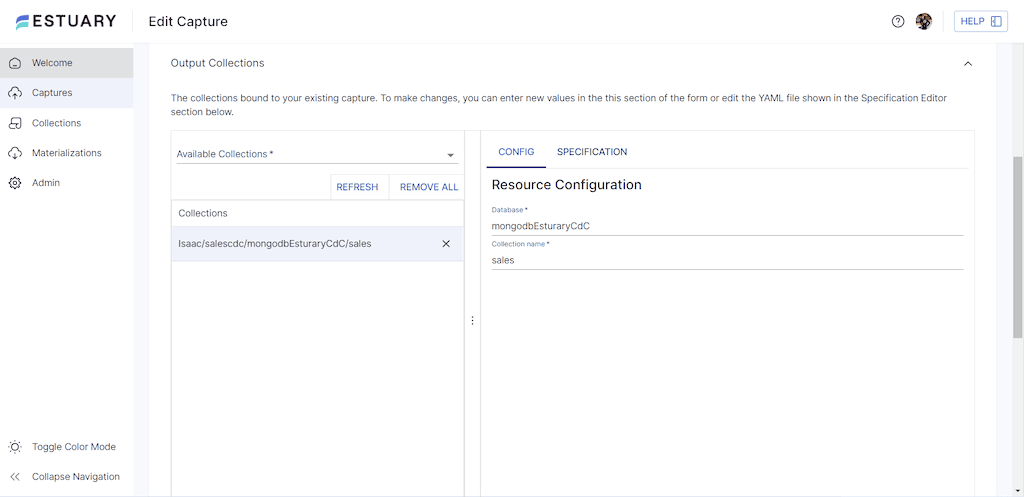This screenshot has width=1024, height=497.
Task: Click the Collection name input field
Action: click(728, 260)
